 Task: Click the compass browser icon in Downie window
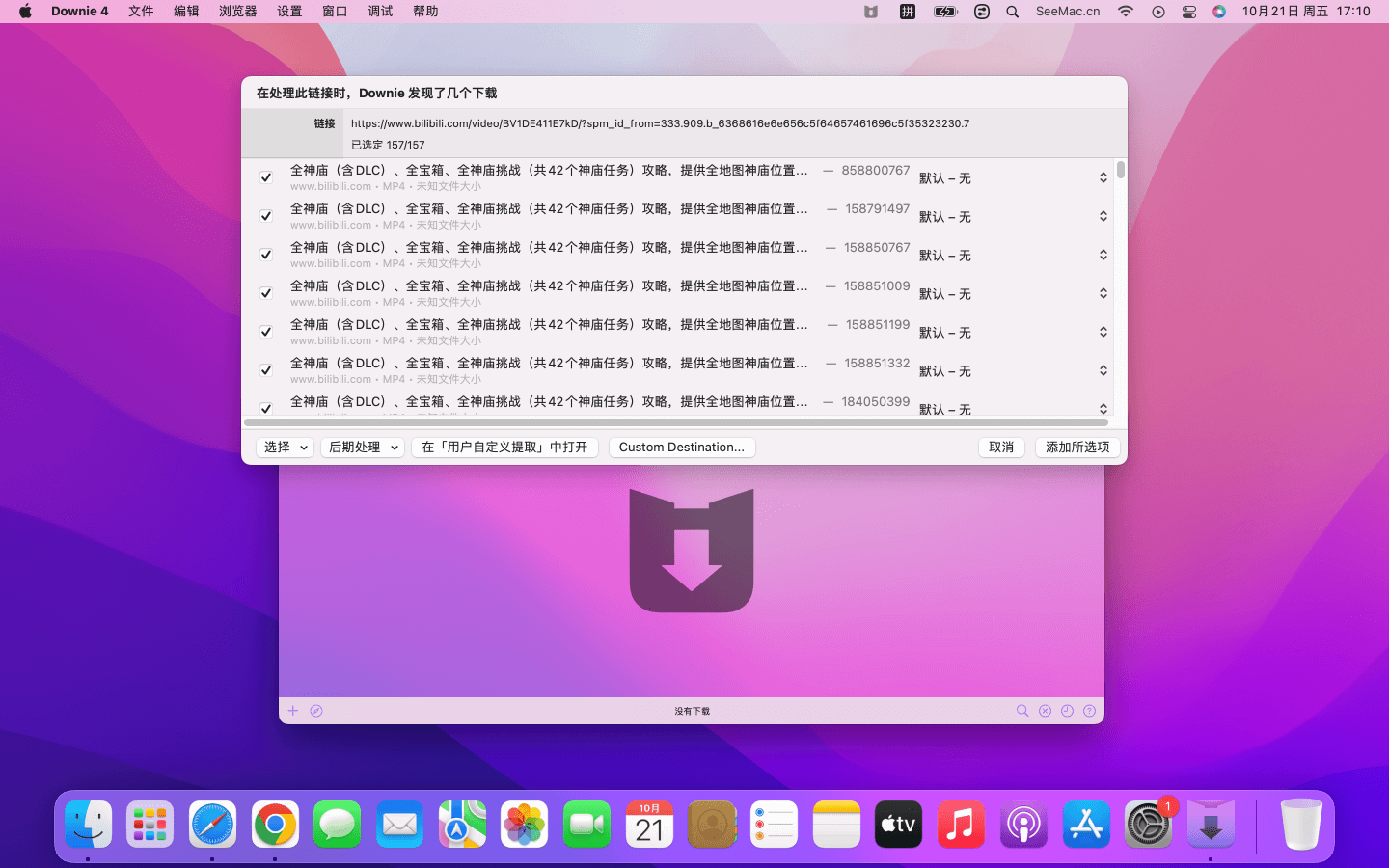point(316,711)
